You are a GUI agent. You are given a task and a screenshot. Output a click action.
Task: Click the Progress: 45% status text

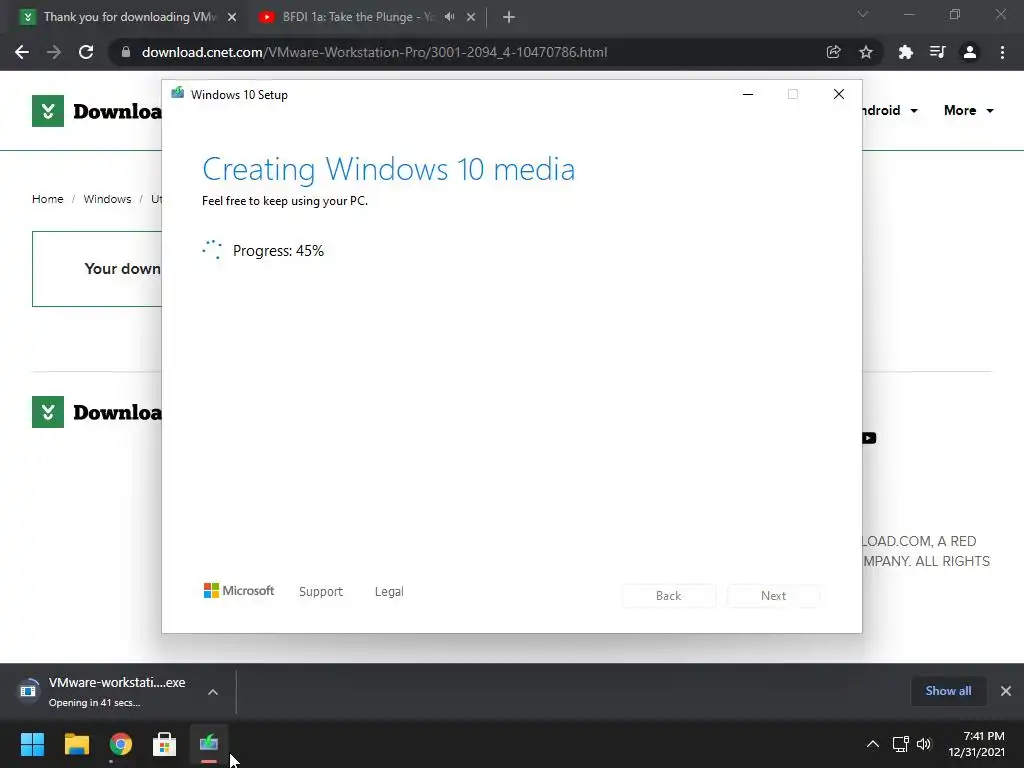click(x=278, y=251)
